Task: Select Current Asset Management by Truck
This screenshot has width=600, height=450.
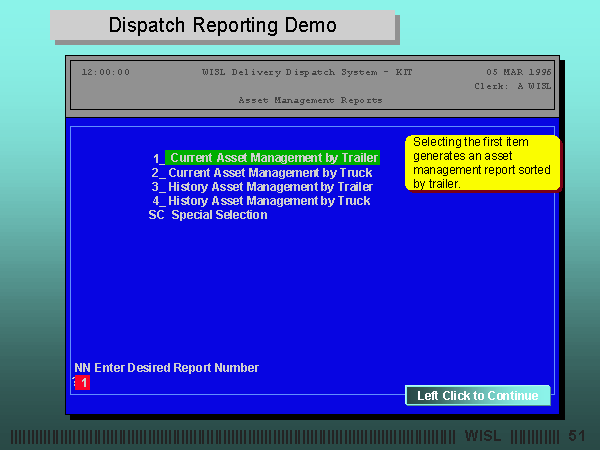Action: 269,173
